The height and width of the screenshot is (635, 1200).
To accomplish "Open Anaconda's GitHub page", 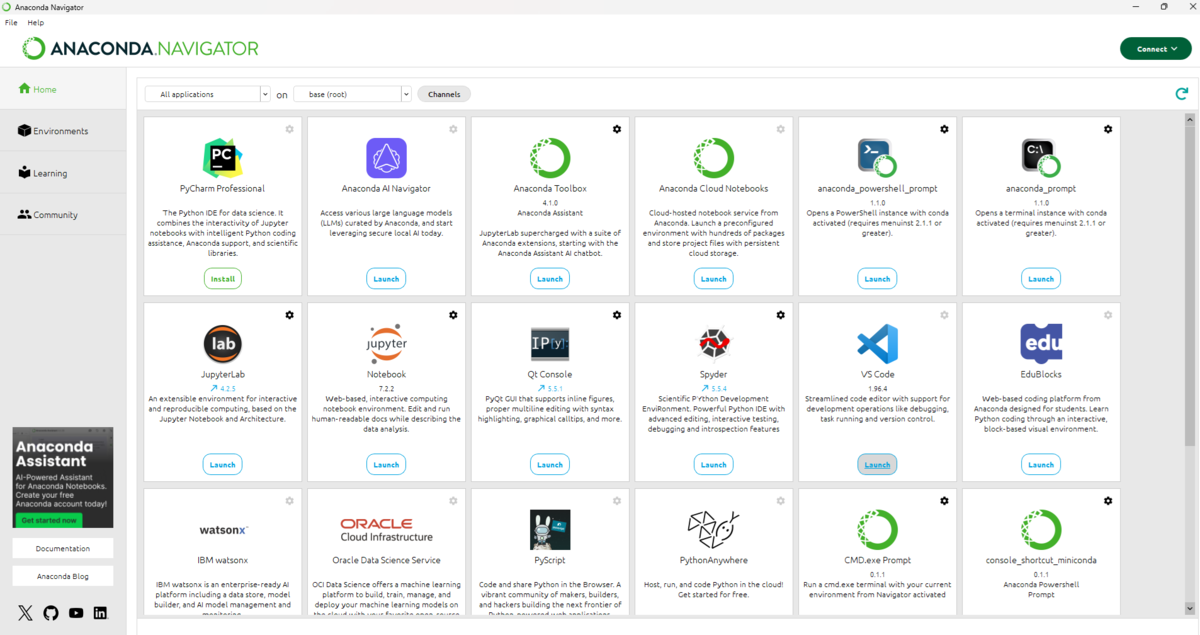I will [x=51, y=613].
